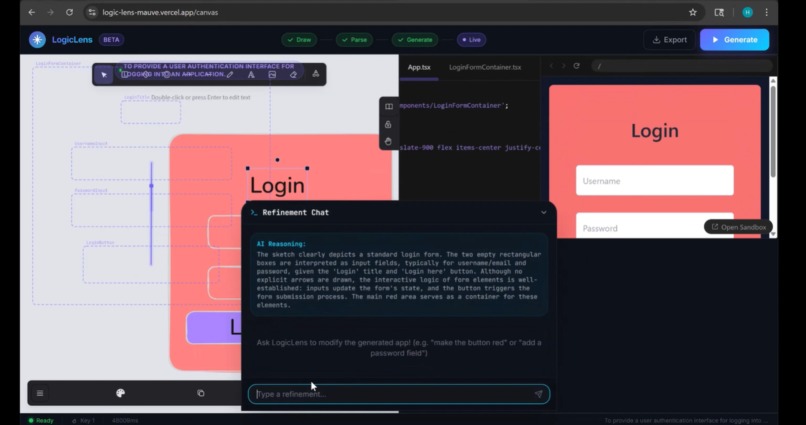Go to the Parse step
806x425 pixels.
(x=354, y=40)
